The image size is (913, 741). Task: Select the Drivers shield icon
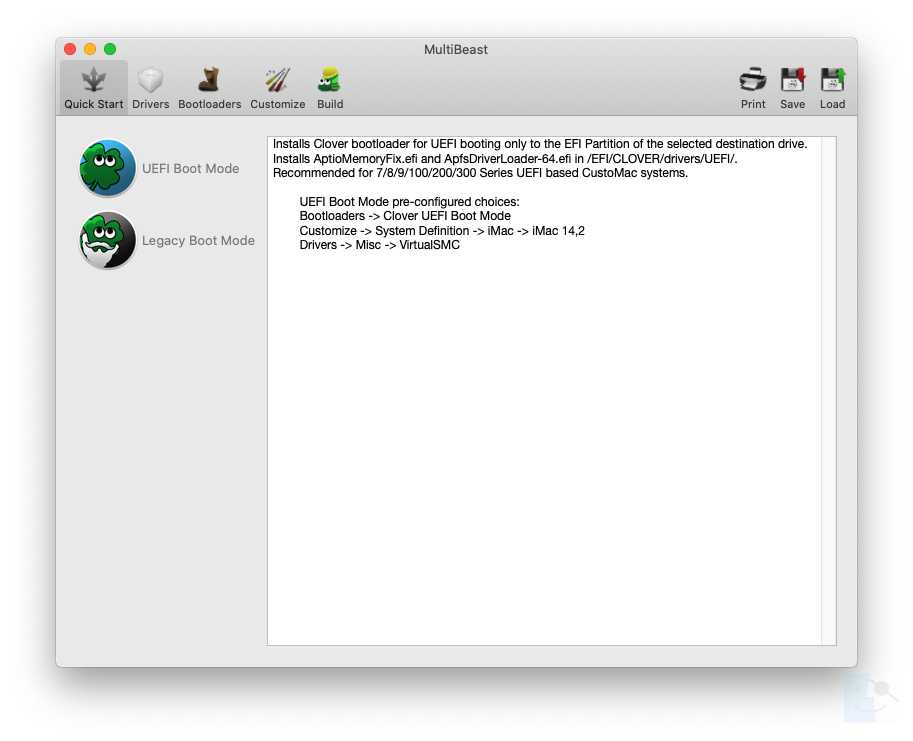click(x=150, y=80)
